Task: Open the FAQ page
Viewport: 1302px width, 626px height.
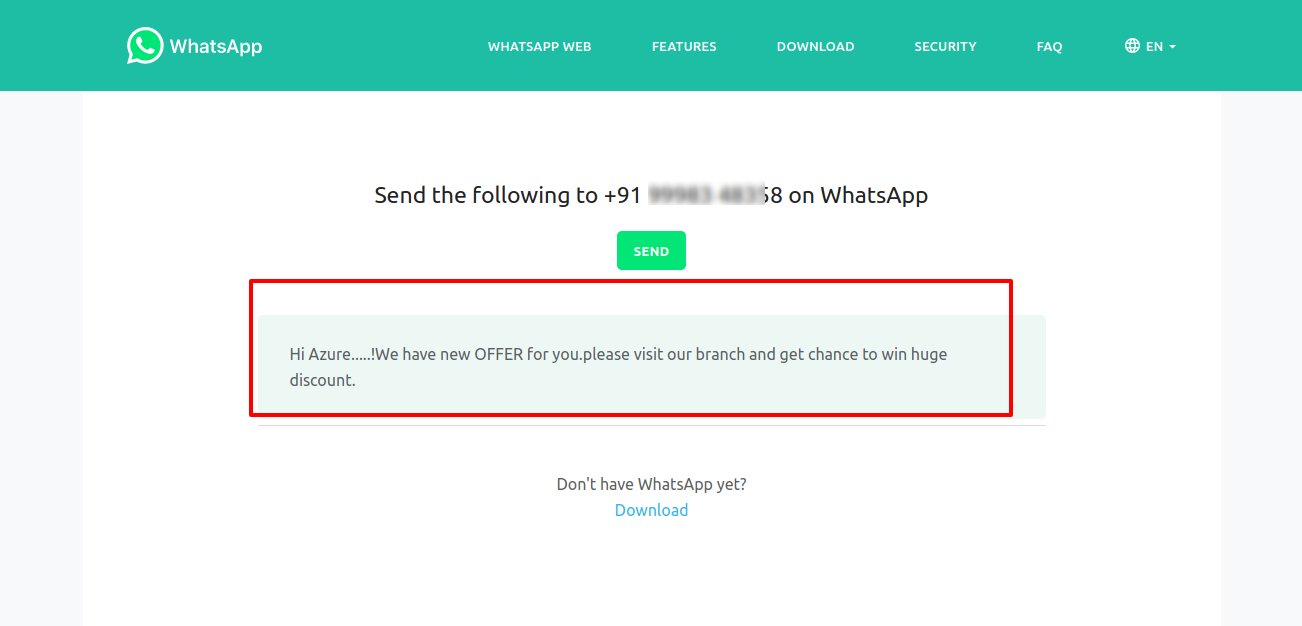Action: 1049,47
